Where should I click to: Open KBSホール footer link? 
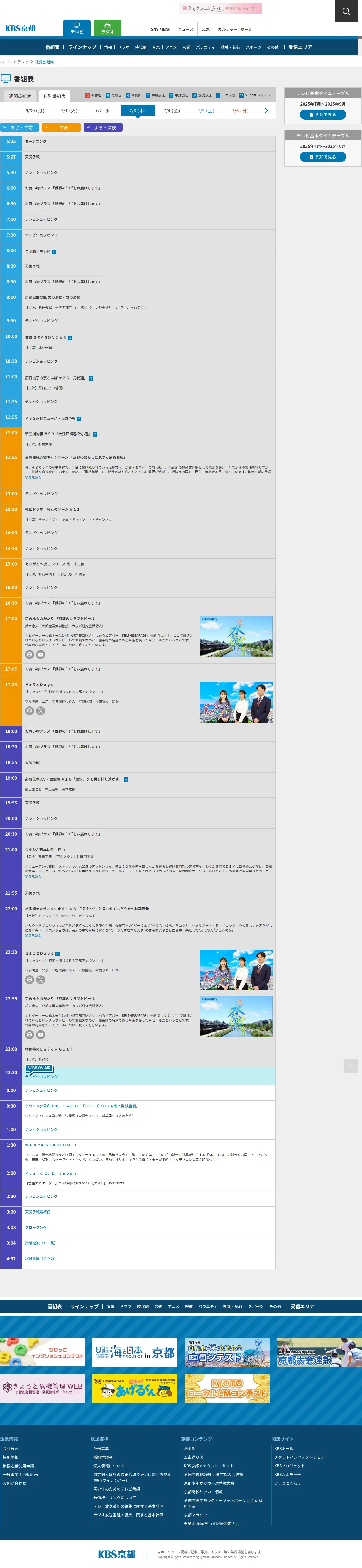click(283, 1449)
